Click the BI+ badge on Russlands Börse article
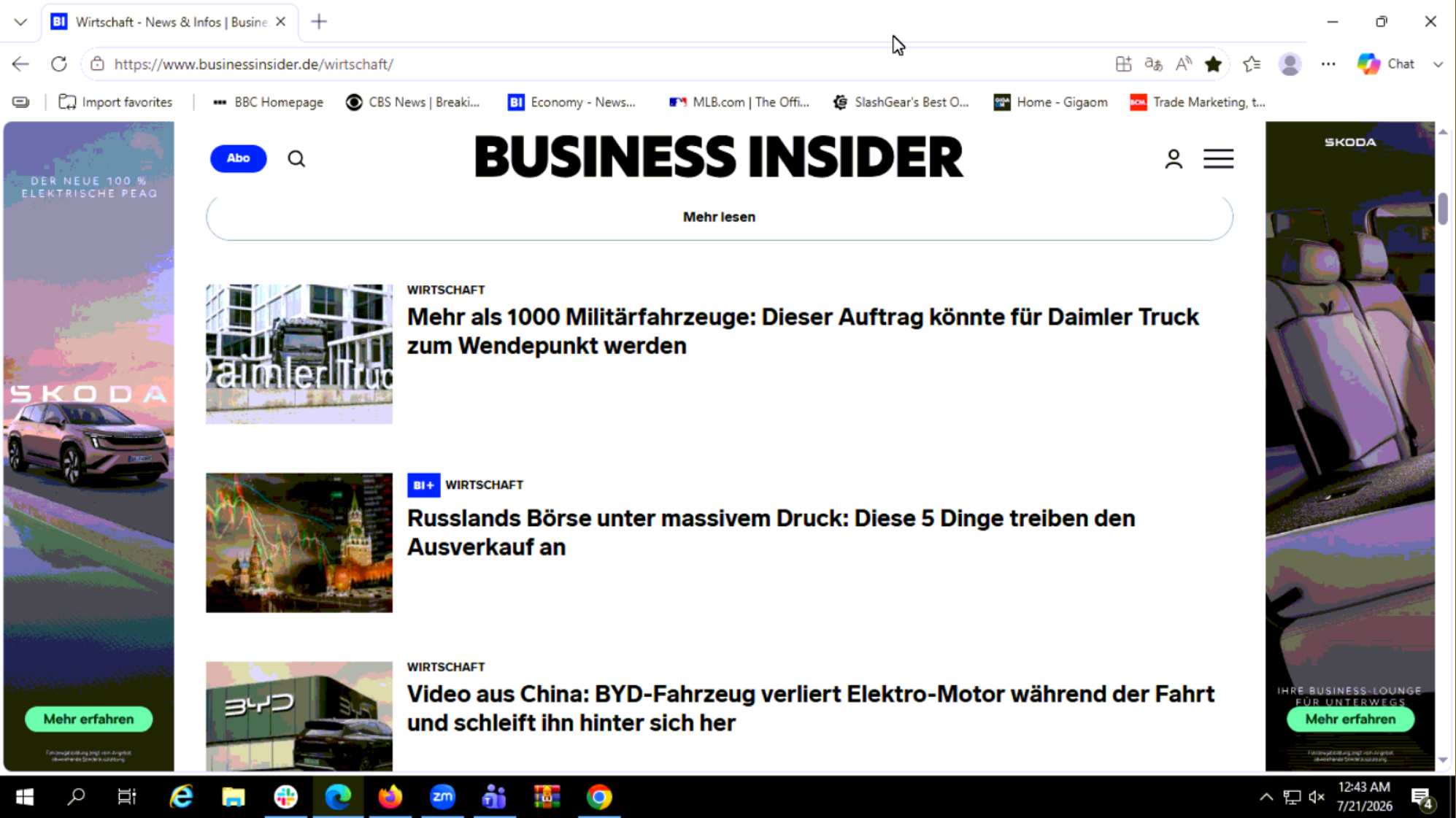Screen dimensions: 1456x818 (423, 485)
